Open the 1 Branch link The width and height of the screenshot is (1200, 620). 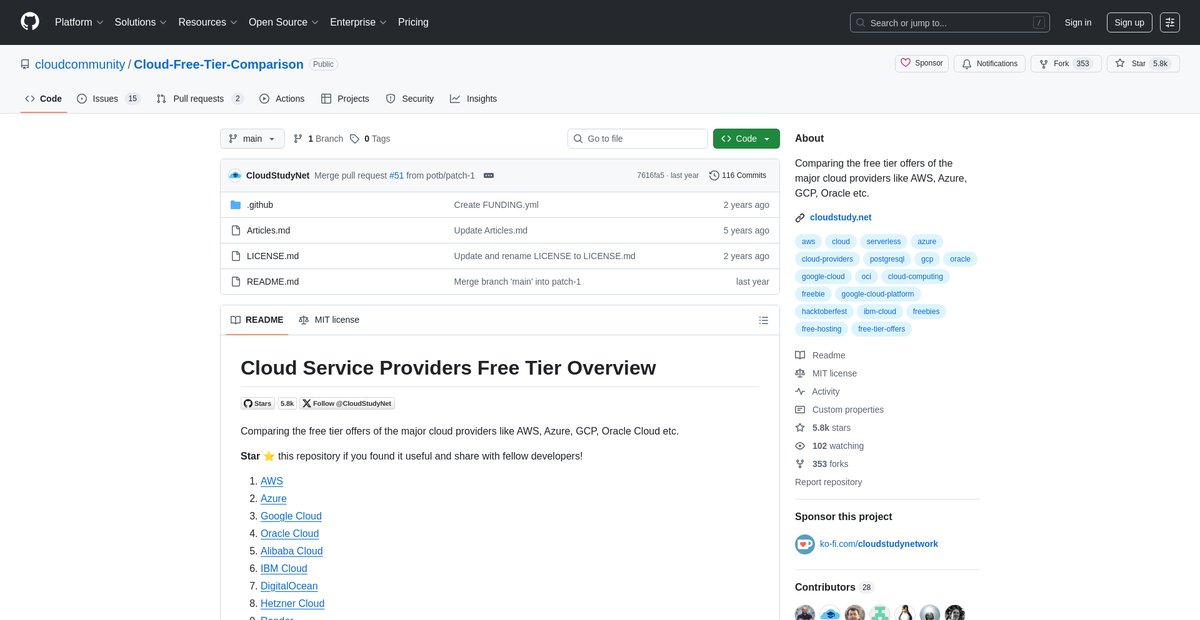pyautogui.click(x=318, y=139)
